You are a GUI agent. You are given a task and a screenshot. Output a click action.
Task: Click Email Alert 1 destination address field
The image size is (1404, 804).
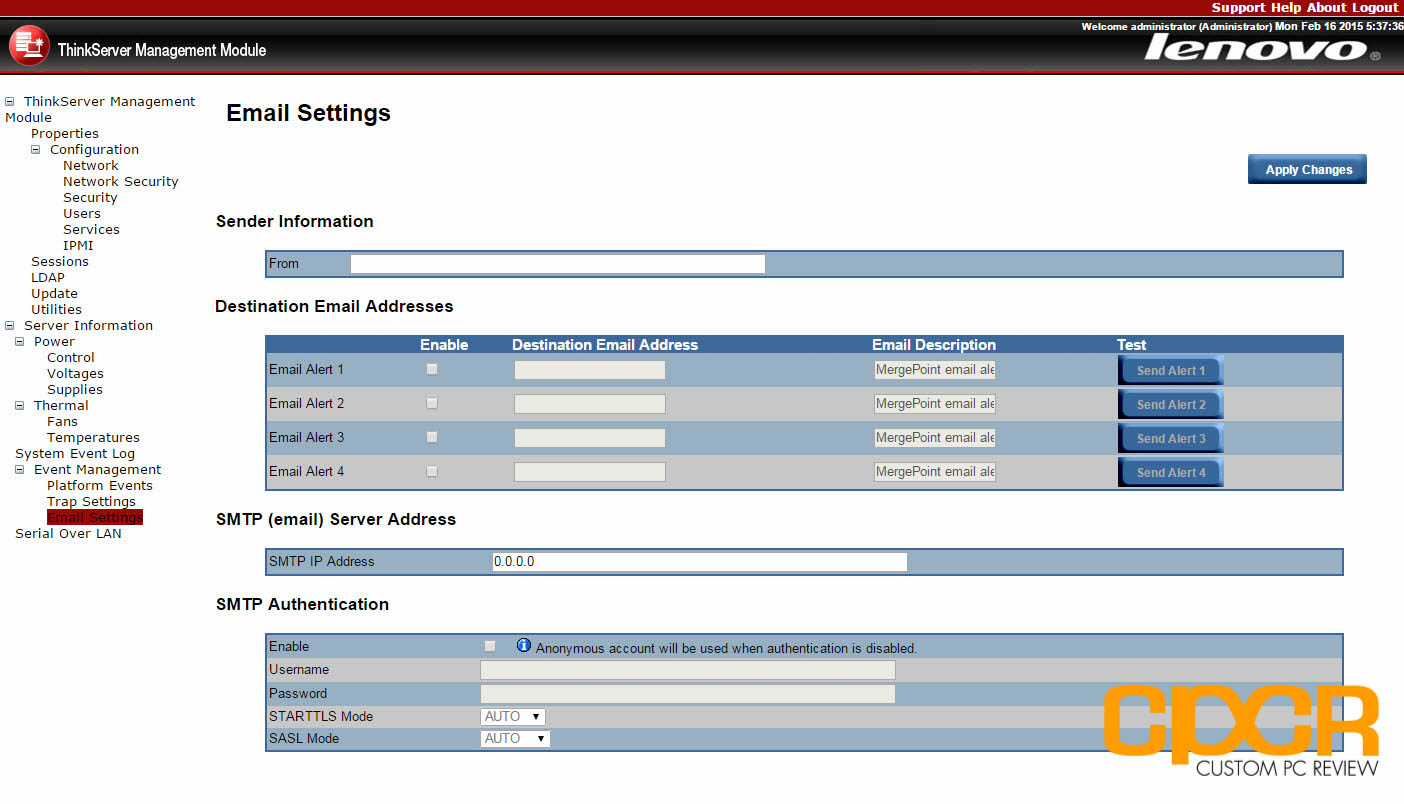(x=590, y=370)
